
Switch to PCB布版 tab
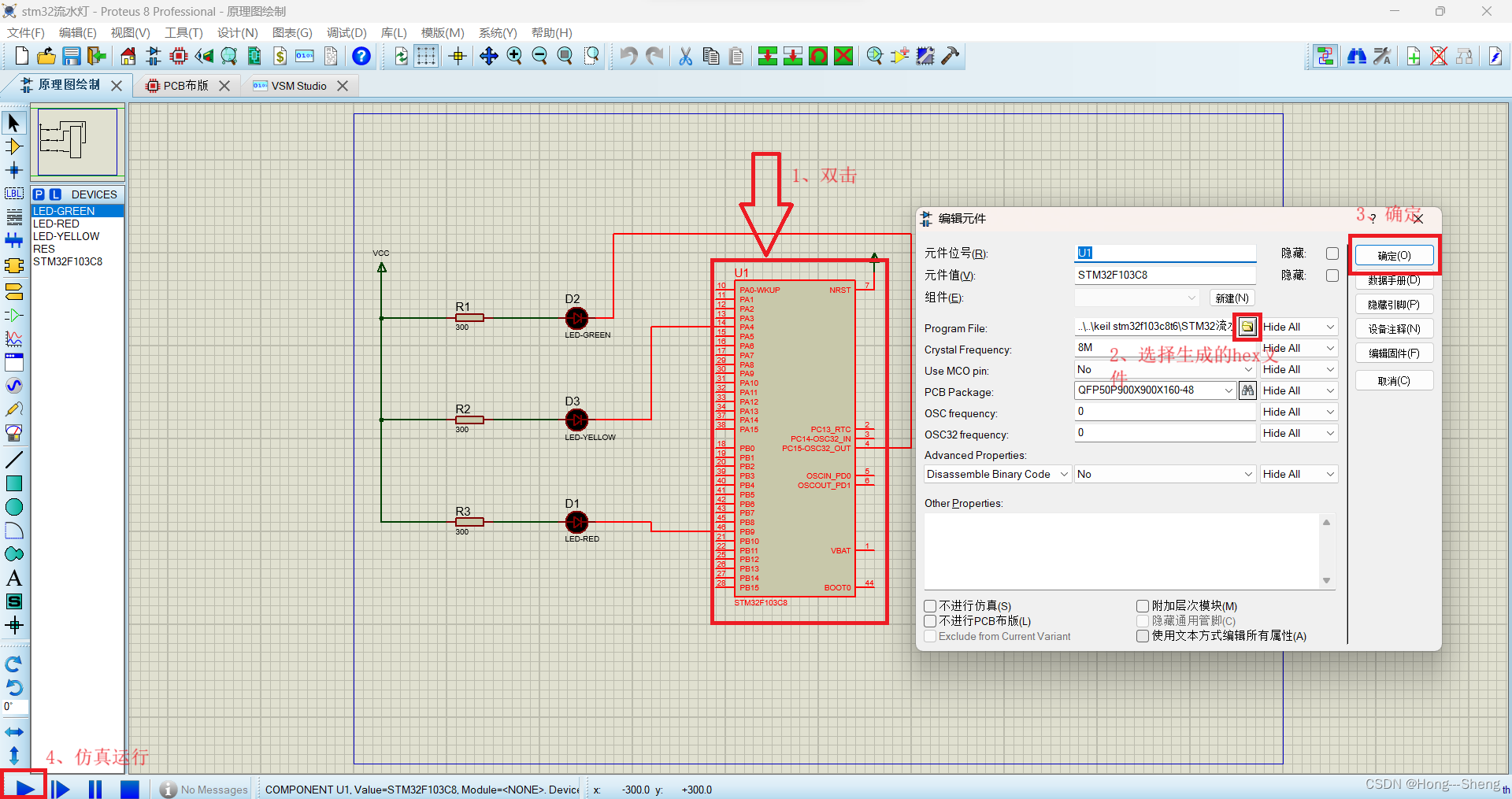pyautogui.click(x=186, y=85)
